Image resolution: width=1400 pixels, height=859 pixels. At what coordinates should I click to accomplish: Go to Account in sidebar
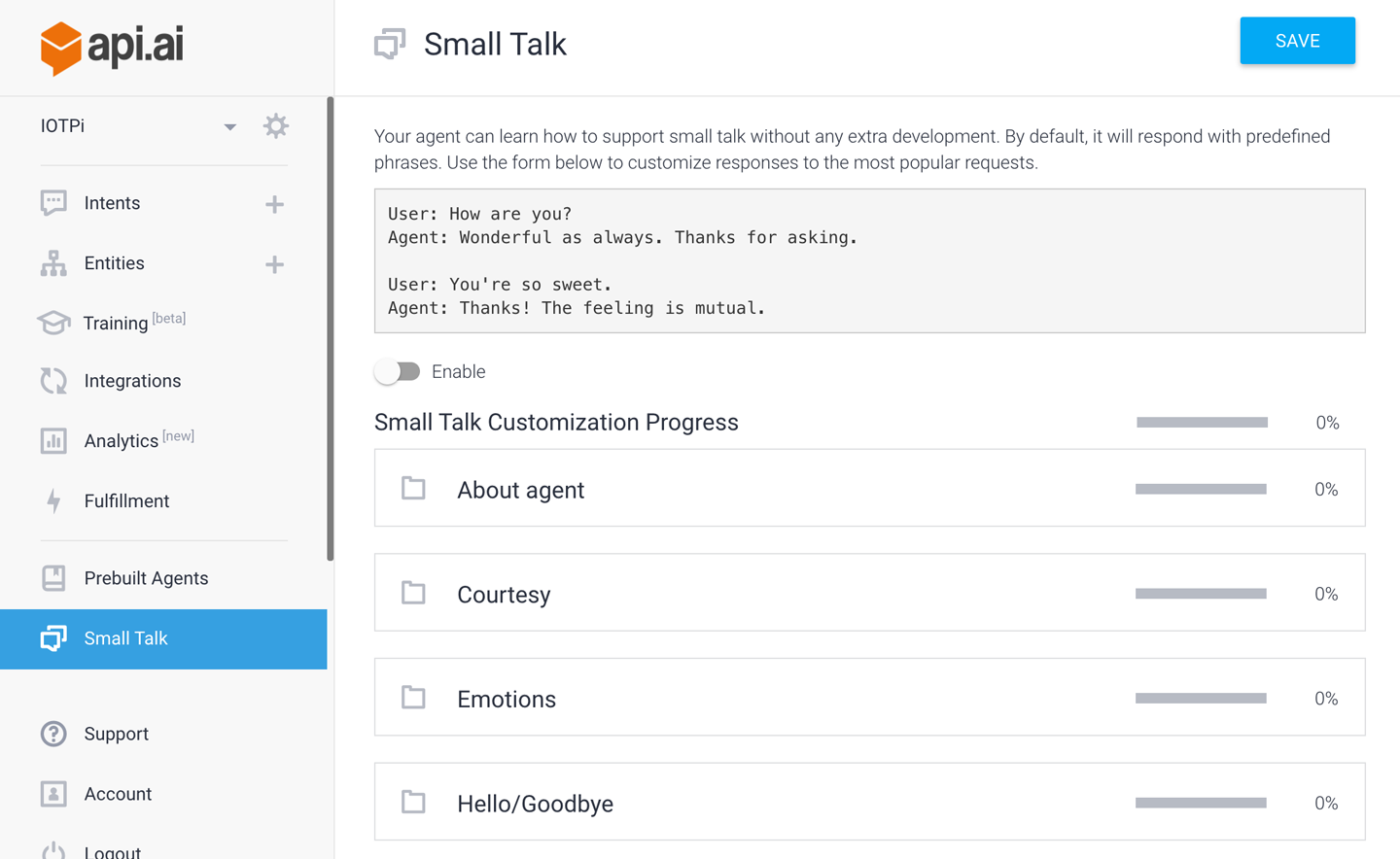click(x=118, y=794)
